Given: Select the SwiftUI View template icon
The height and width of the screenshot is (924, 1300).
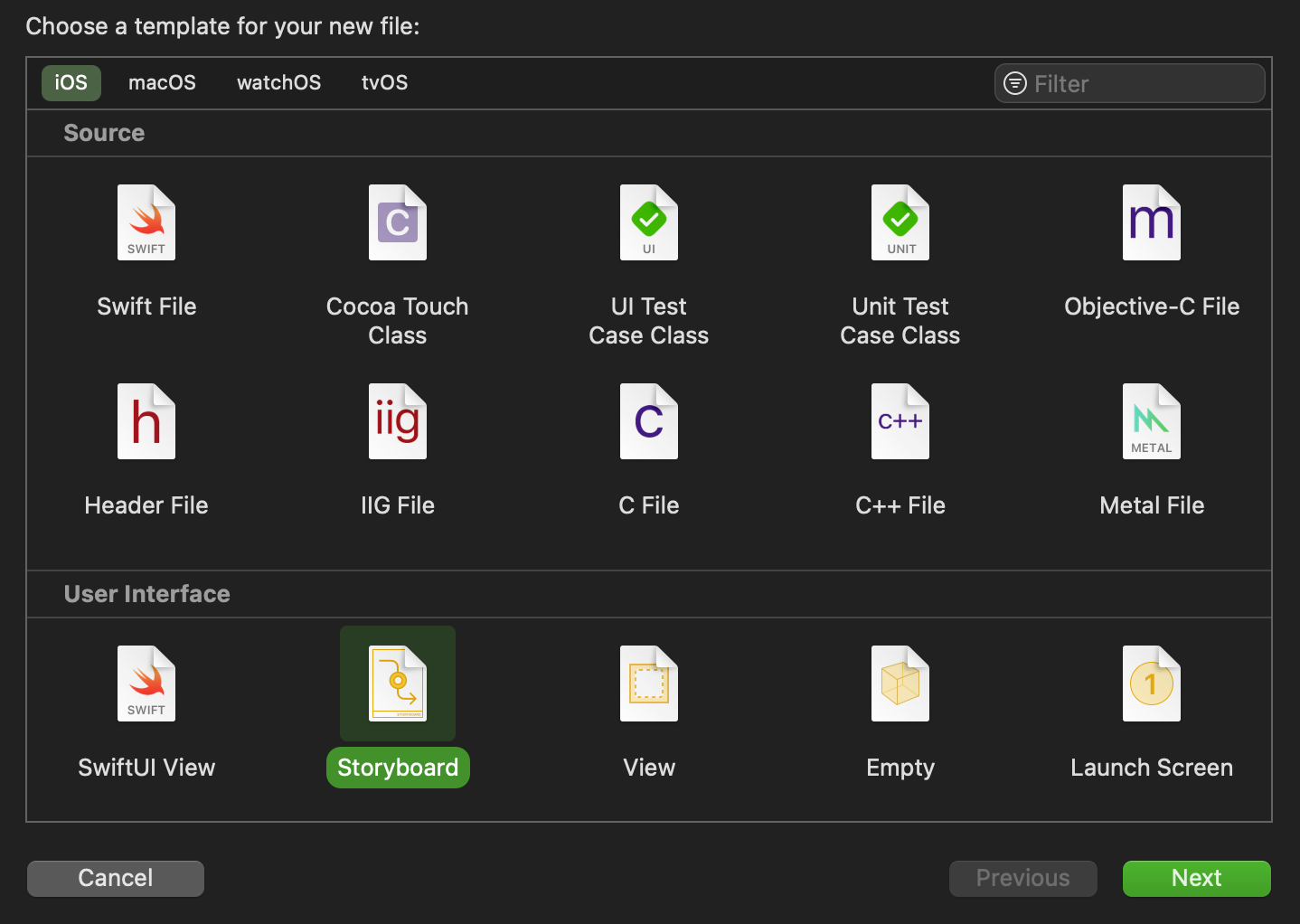Looking at the screenshot, I should tap(146, 684).
